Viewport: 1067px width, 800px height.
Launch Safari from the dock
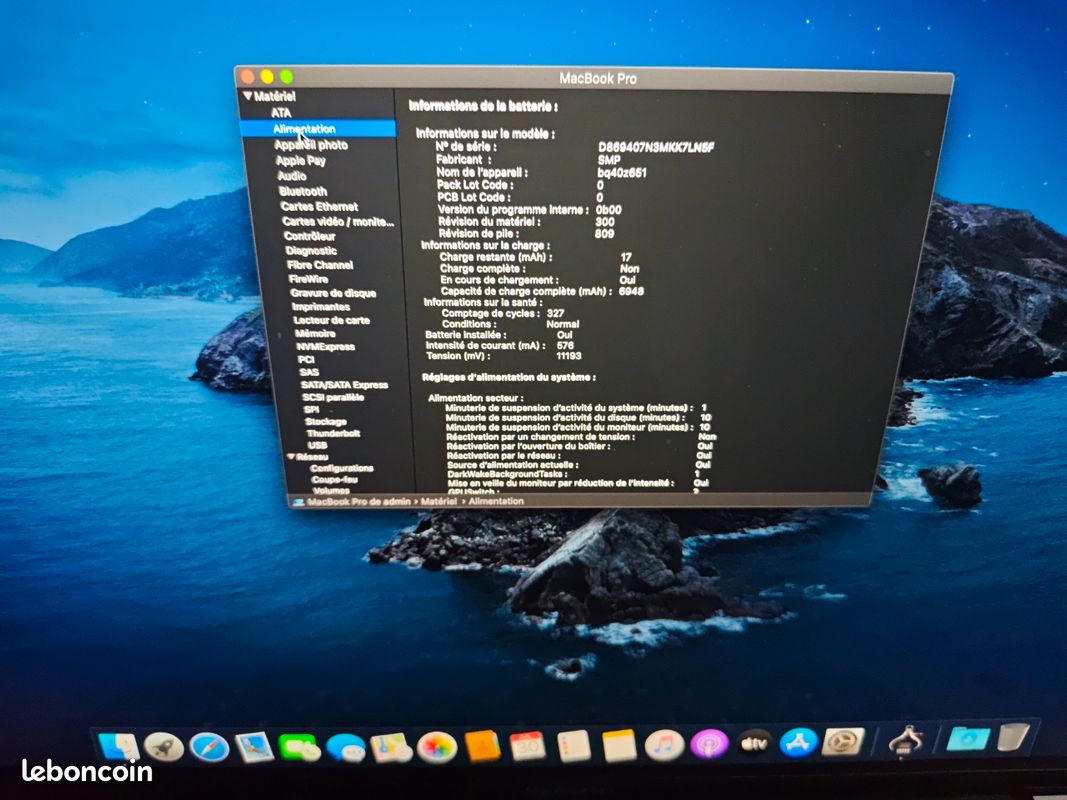pyautogui.click(x=210, y=748)
